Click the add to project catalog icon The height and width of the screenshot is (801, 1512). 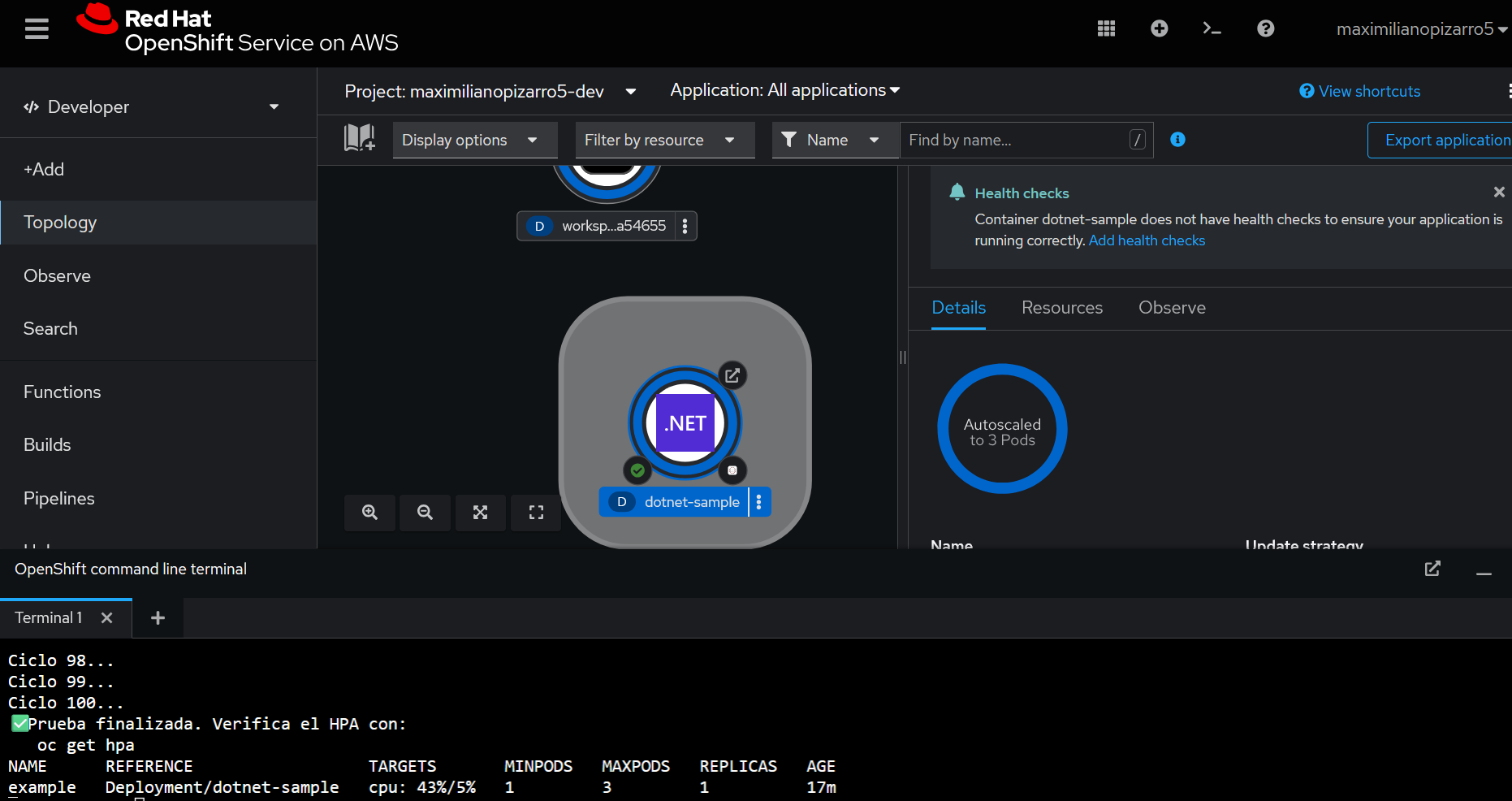[x=359, y=139]
